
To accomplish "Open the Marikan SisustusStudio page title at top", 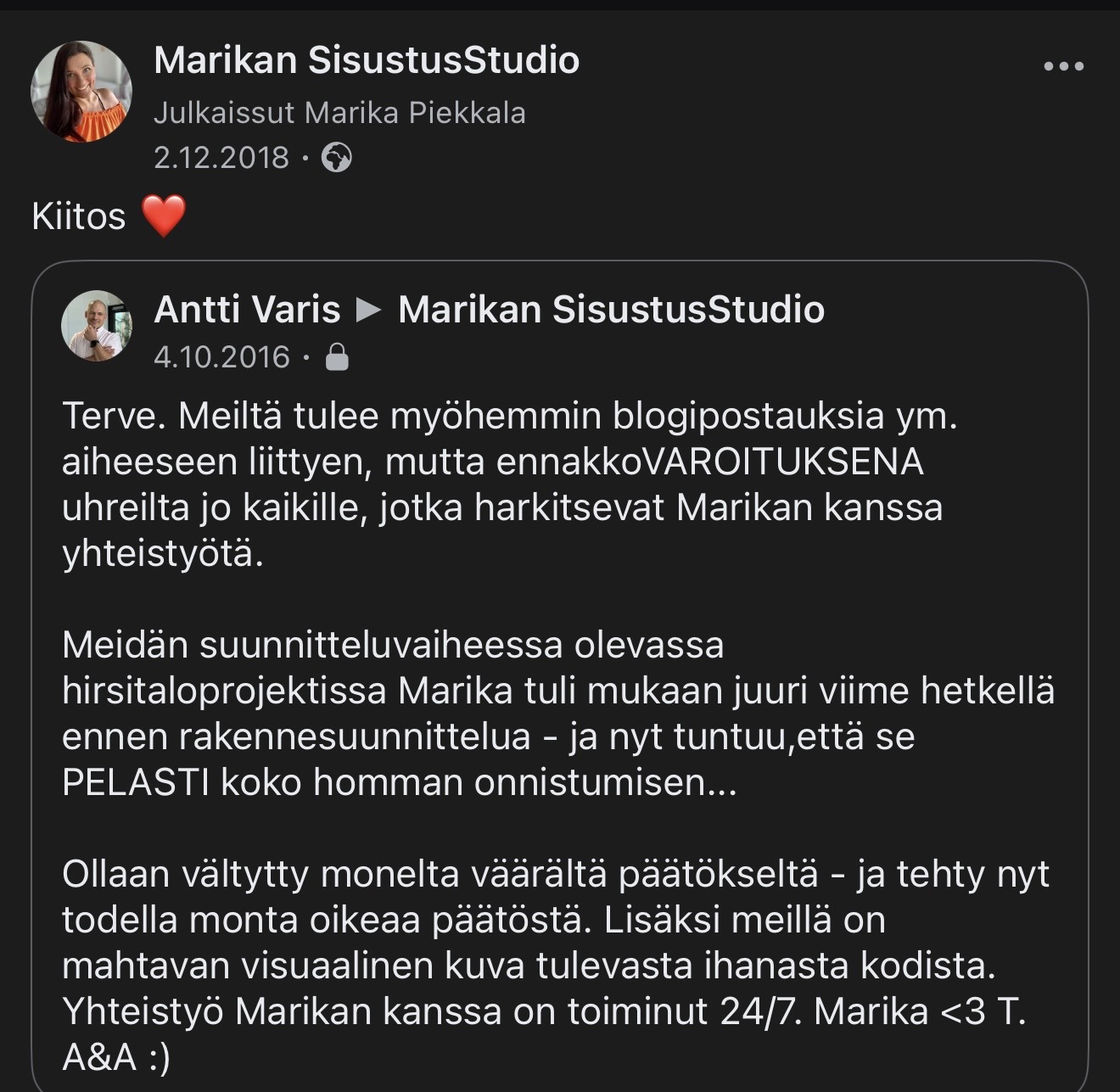I will 367,60.
